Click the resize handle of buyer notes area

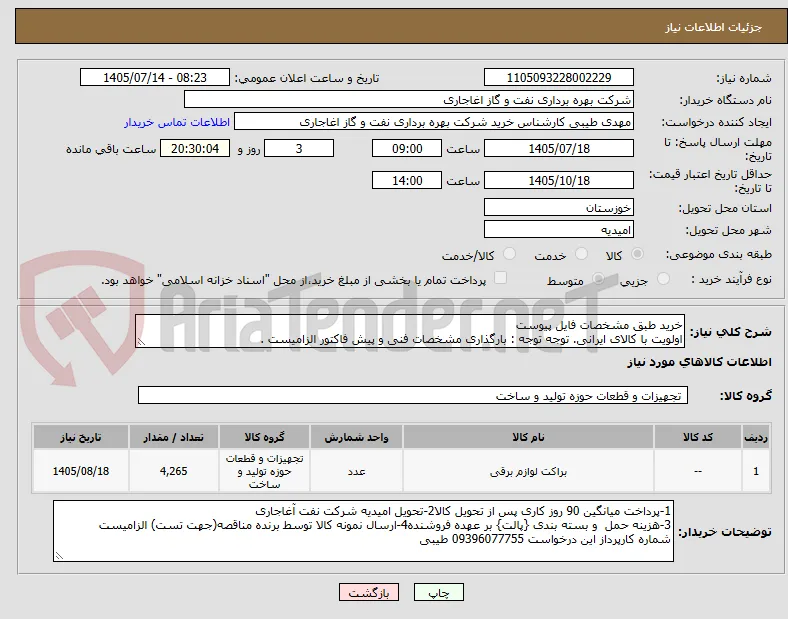pos(59,556)
